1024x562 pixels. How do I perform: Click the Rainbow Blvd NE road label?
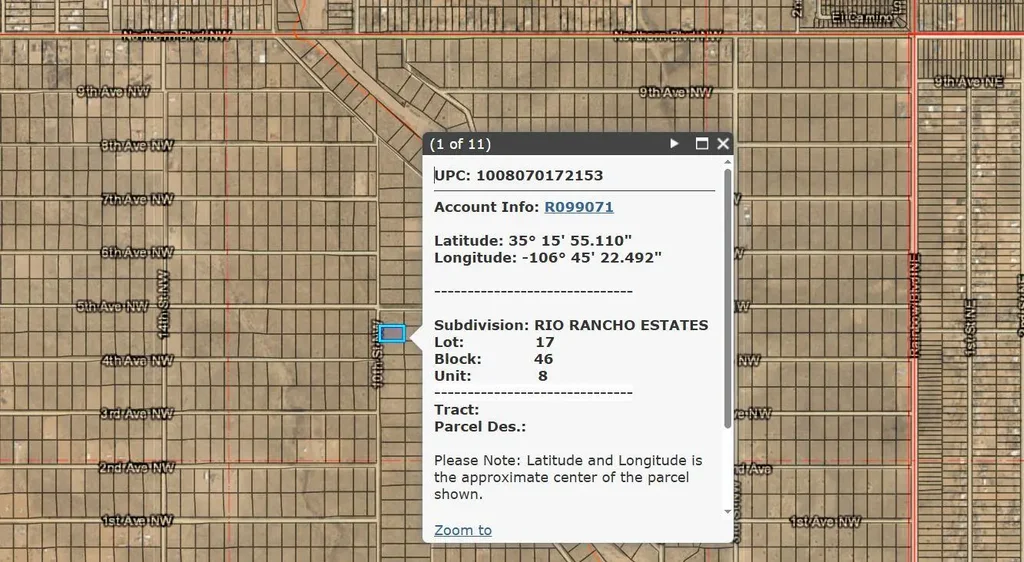914,305
